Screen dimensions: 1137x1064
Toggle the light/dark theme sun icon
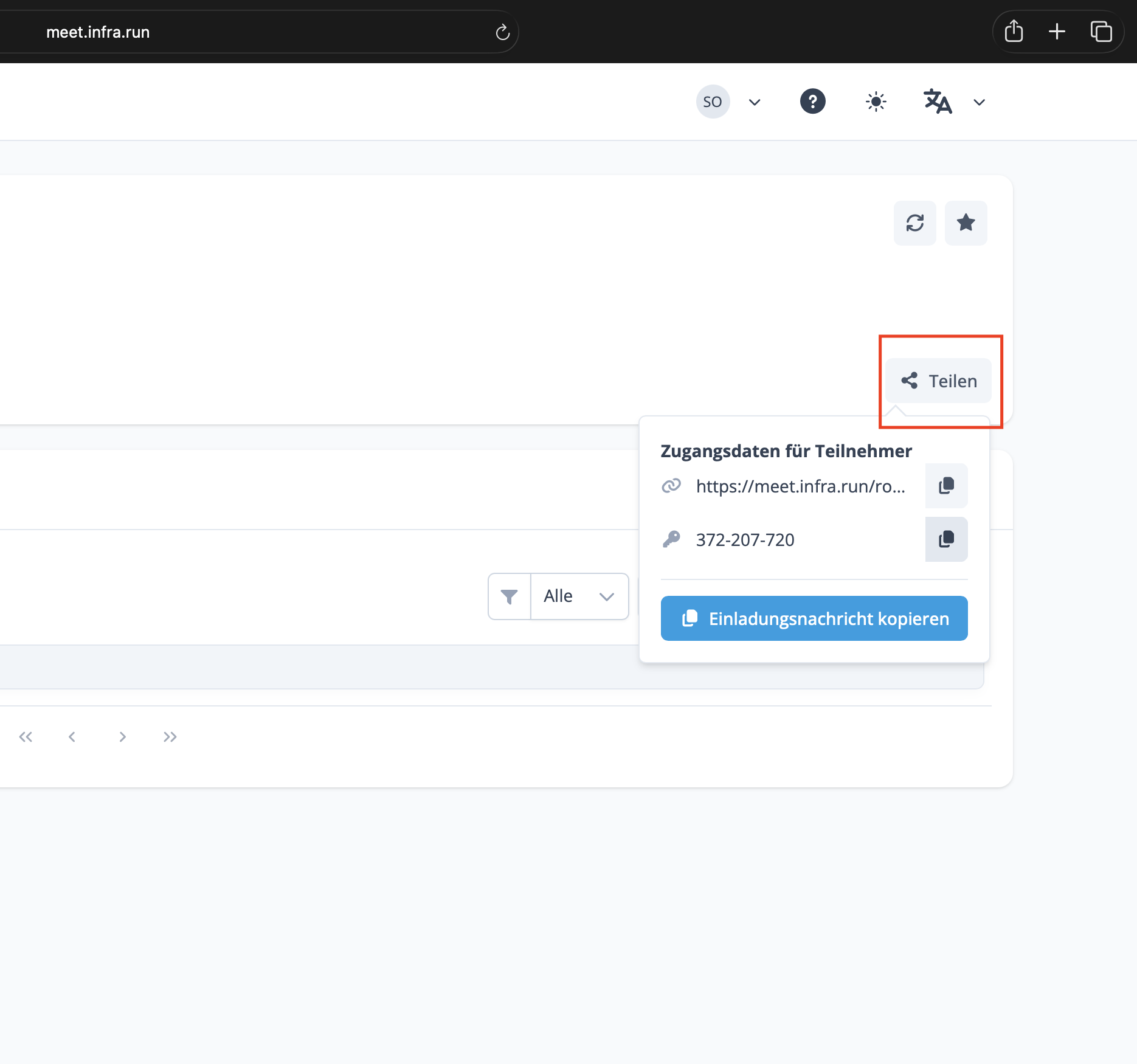(x=876, y=102)
